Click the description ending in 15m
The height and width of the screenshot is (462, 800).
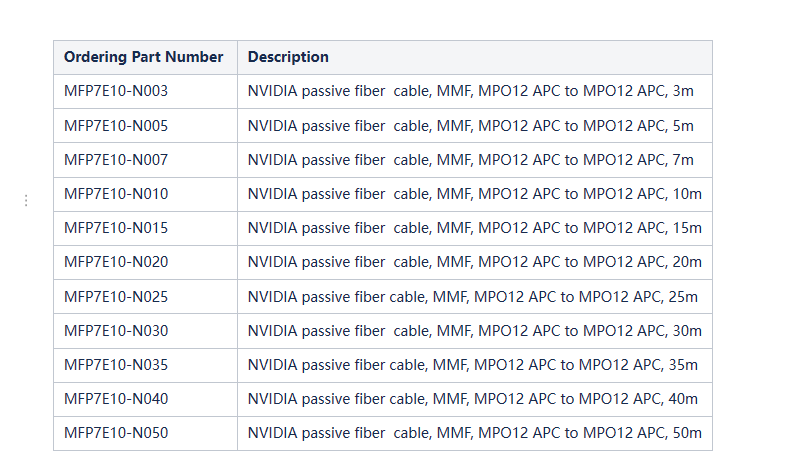[x=474, y=228]
